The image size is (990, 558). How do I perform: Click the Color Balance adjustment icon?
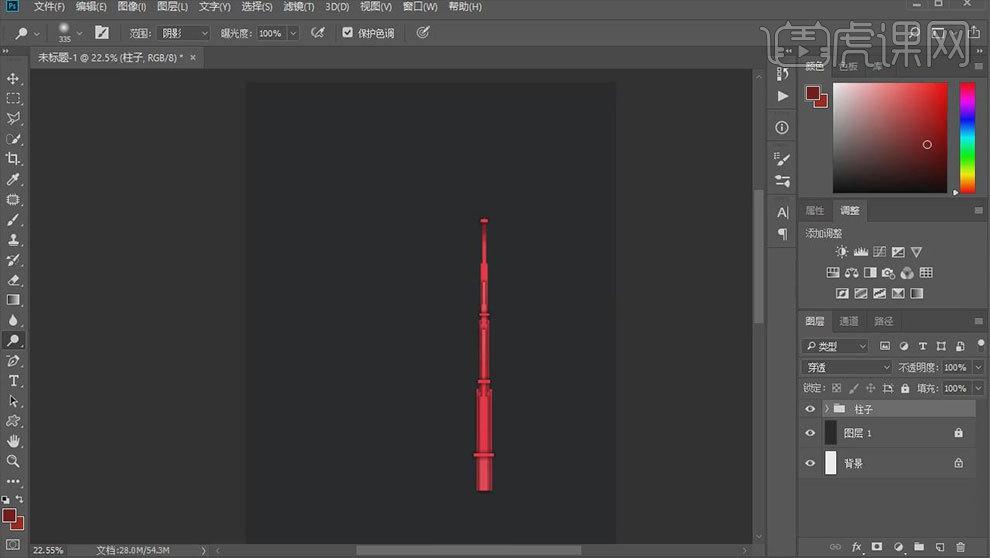(852, 273)
